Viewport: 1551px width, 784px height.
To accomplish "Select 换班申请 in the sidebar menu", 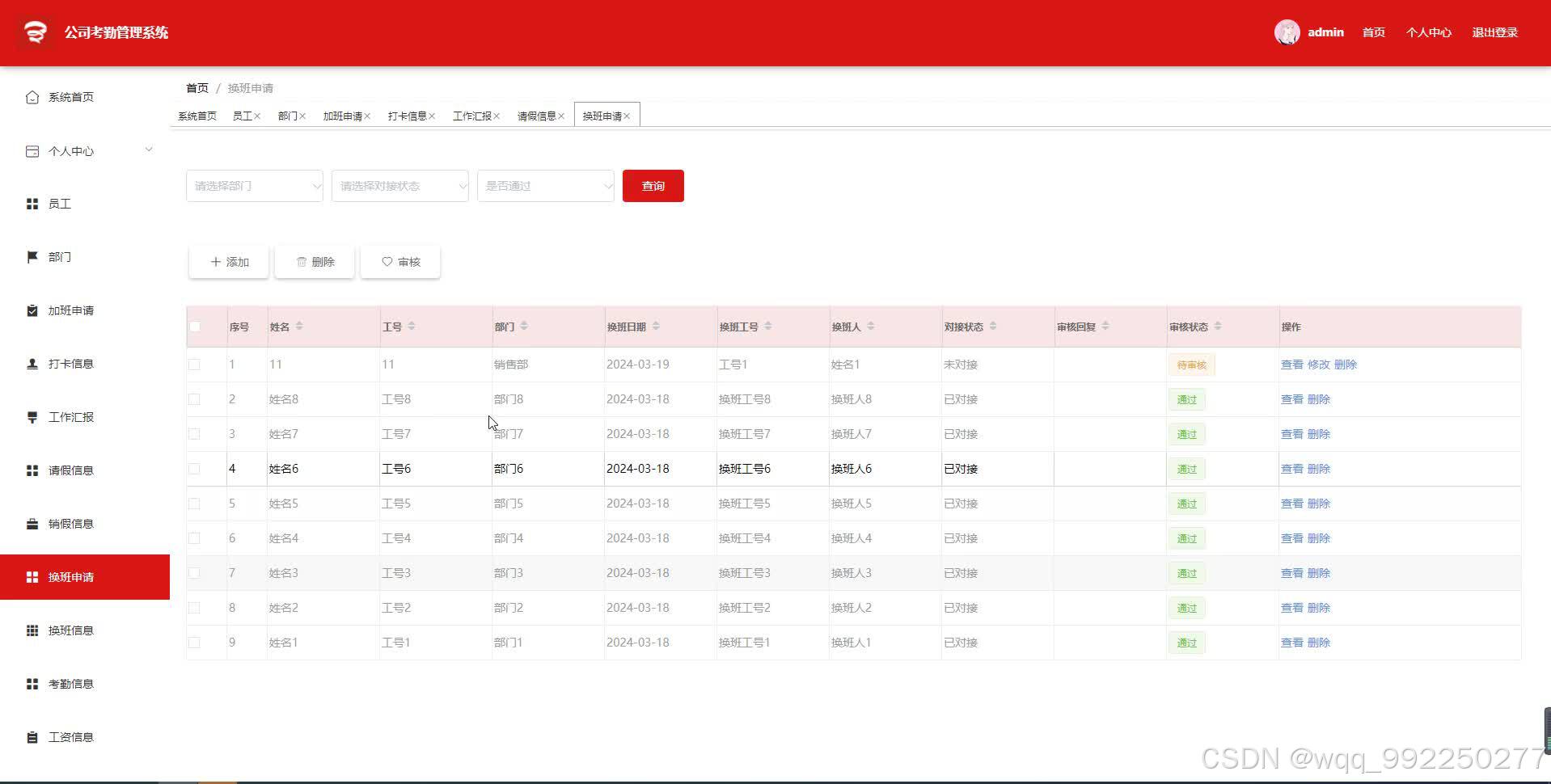I will (x=85, y=577).
